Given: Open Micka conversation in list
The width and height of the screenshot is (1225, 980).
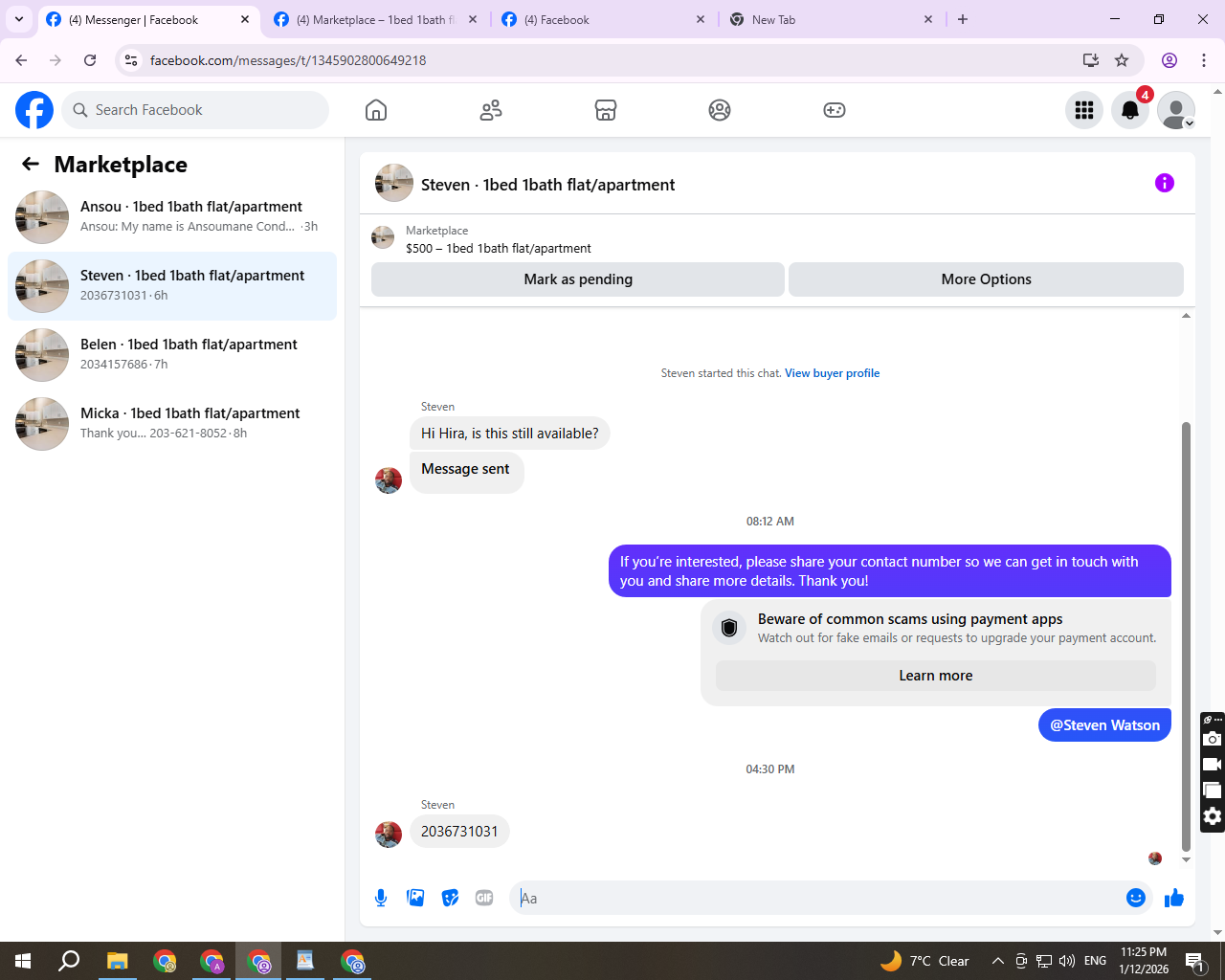Looking at the screenshot, I should click(x=172, y=424).
